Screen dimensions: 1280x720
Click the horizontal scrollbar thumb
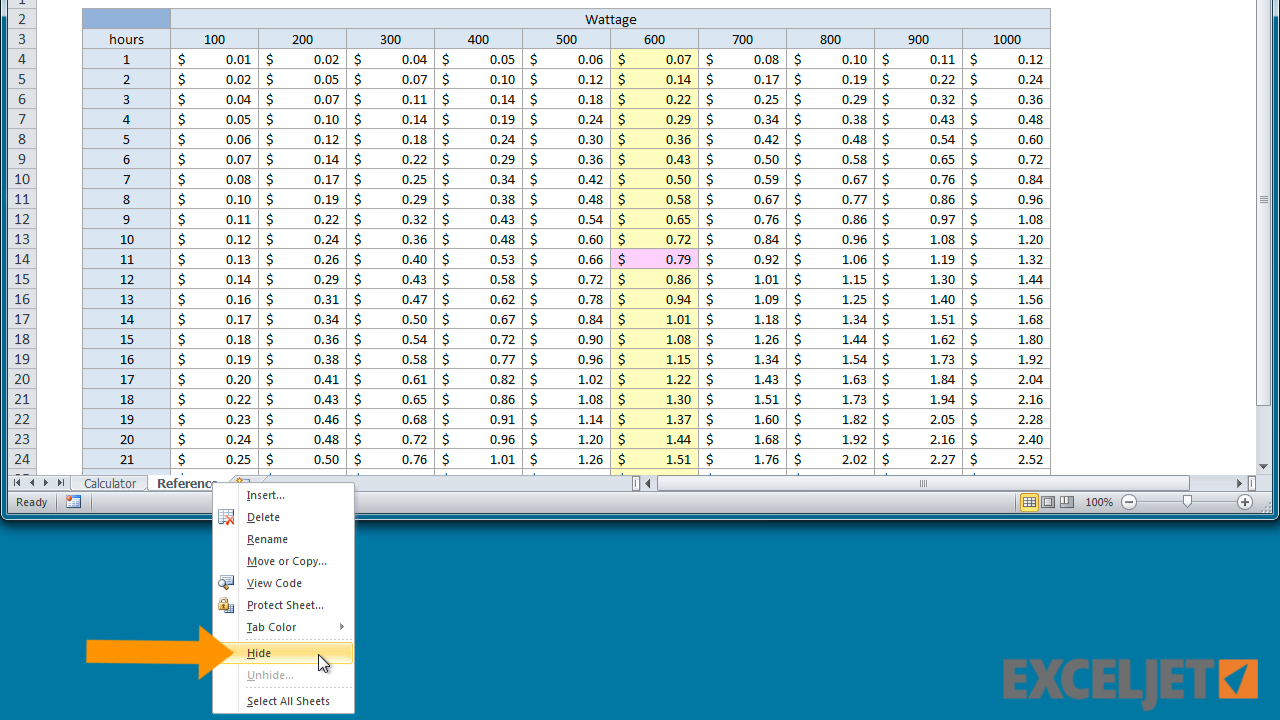pos(923,483)
